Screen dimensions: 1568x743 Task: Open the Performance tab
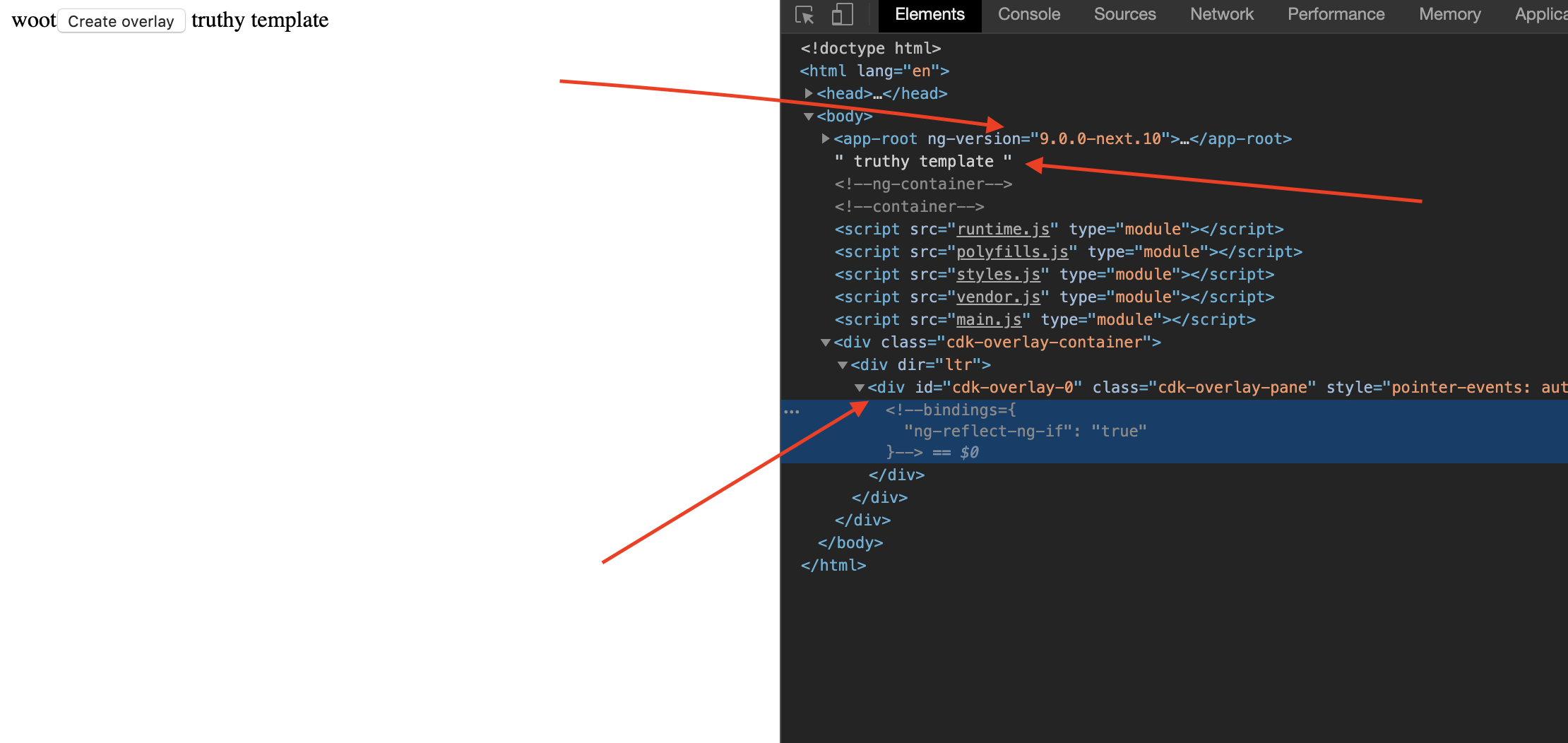click(1336, 15)
